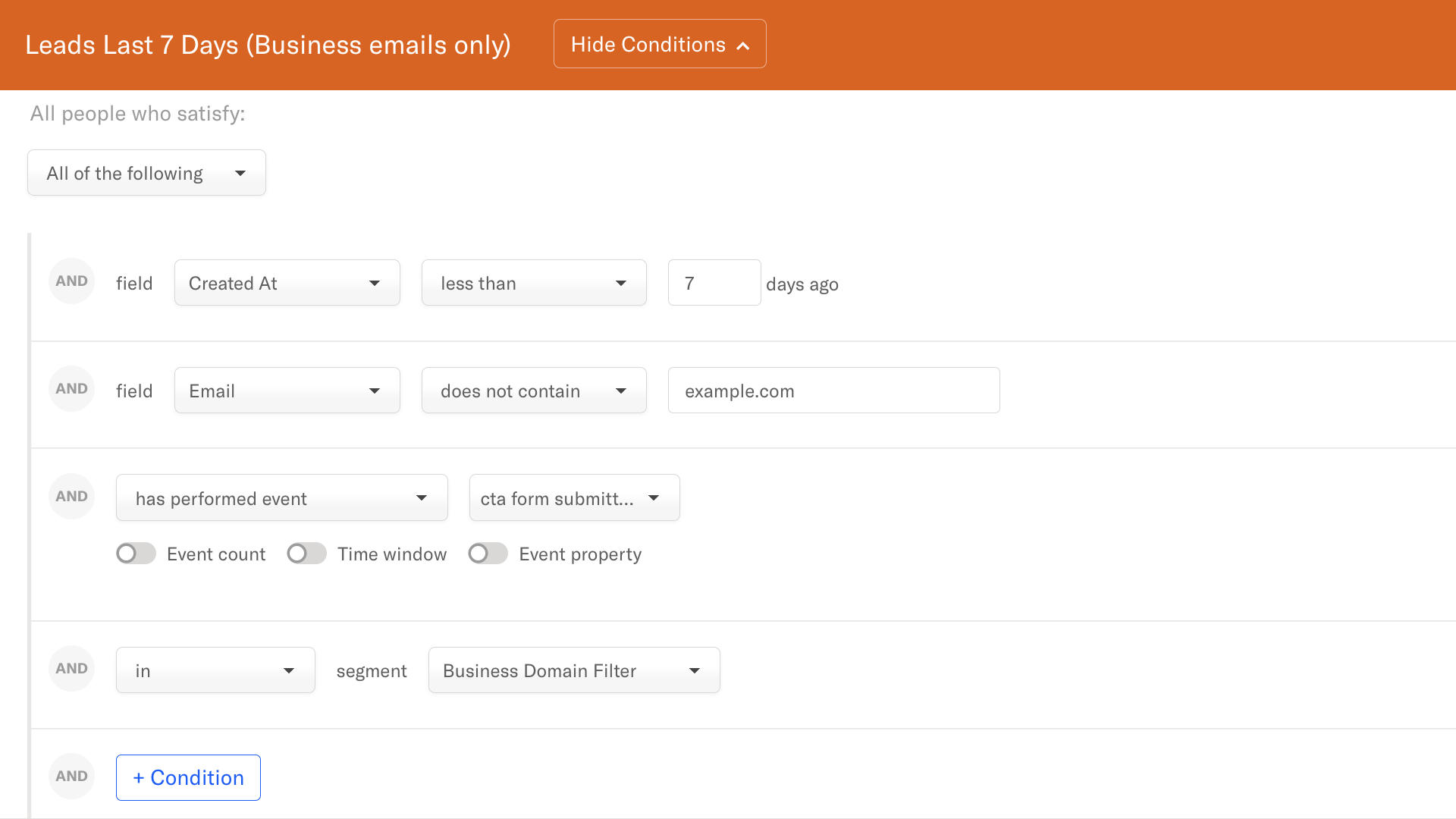Screen dimensions: 1456x819
Task: Open the in segment operator dropdown
Action: [215, 670]
